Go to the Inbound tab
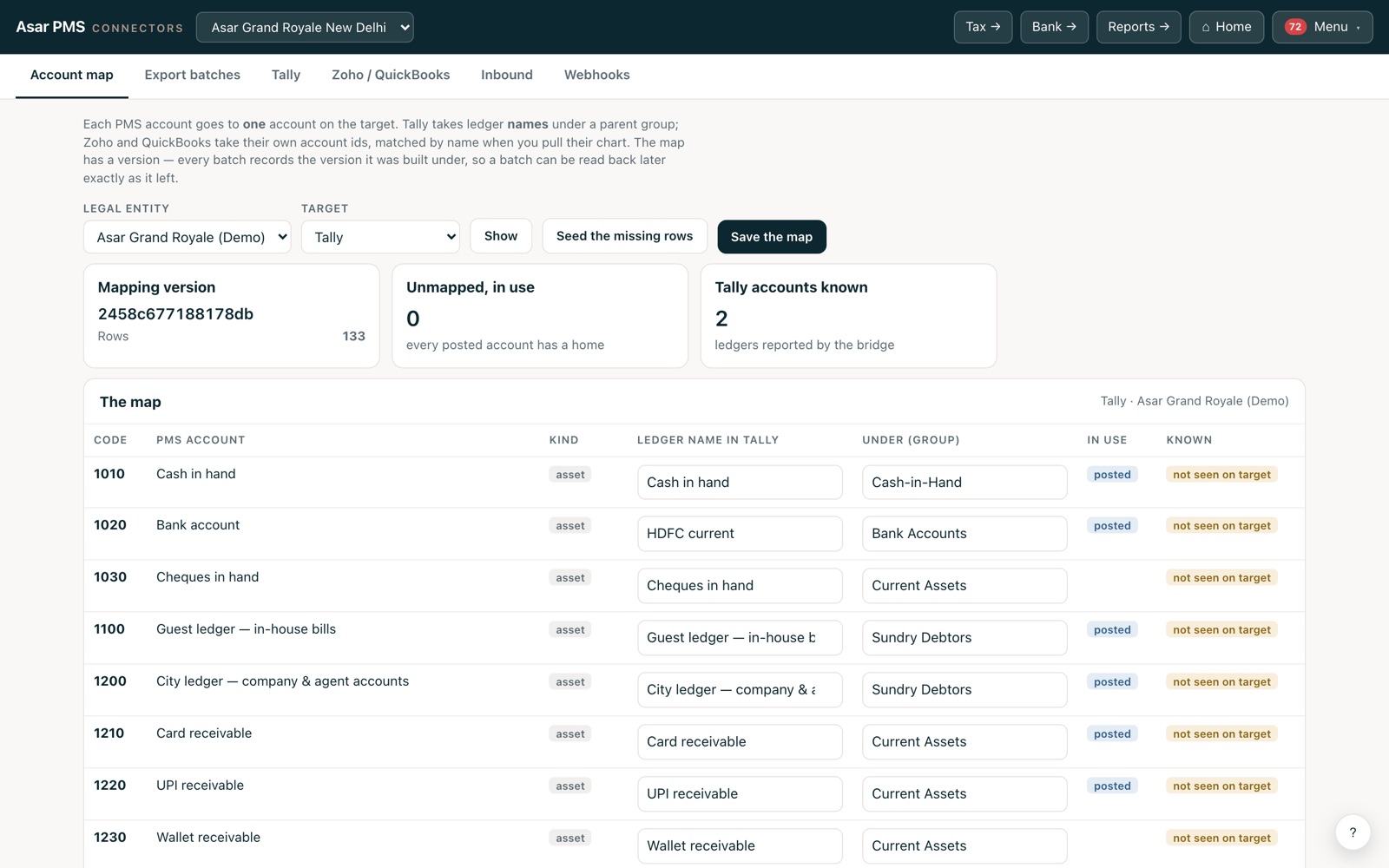Screen dimensions: 1389x868 coord(507,75)
